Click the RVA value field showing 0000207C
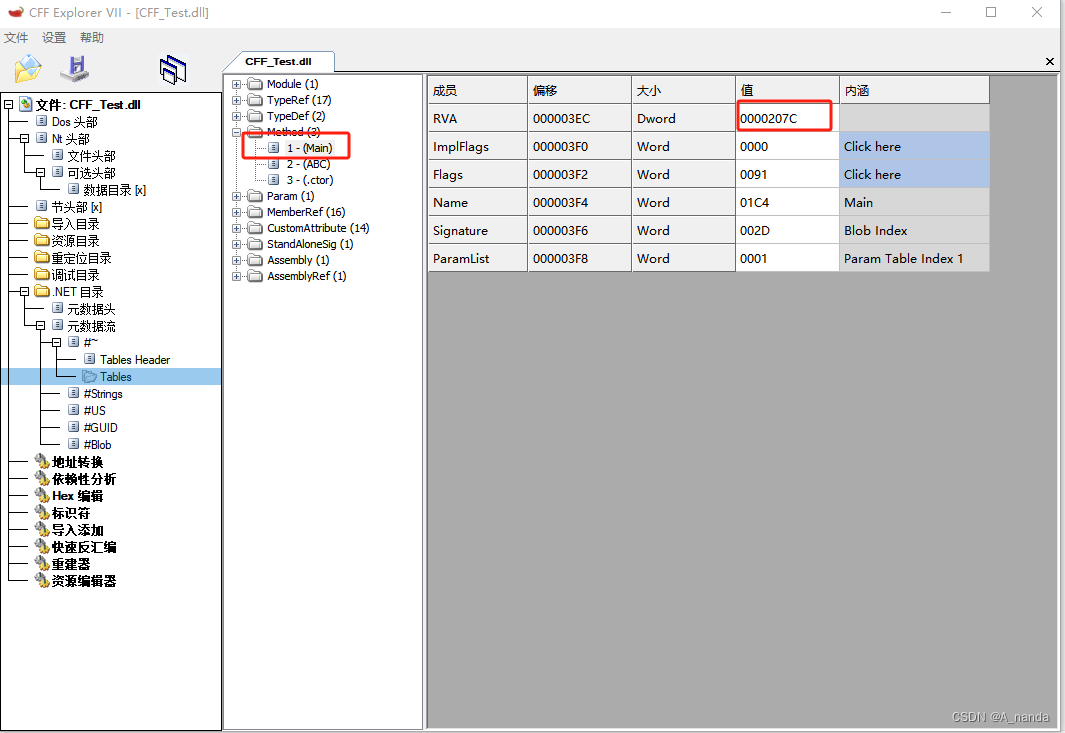The width and height of the screenshot is (1065, 733). coord(783,118)
